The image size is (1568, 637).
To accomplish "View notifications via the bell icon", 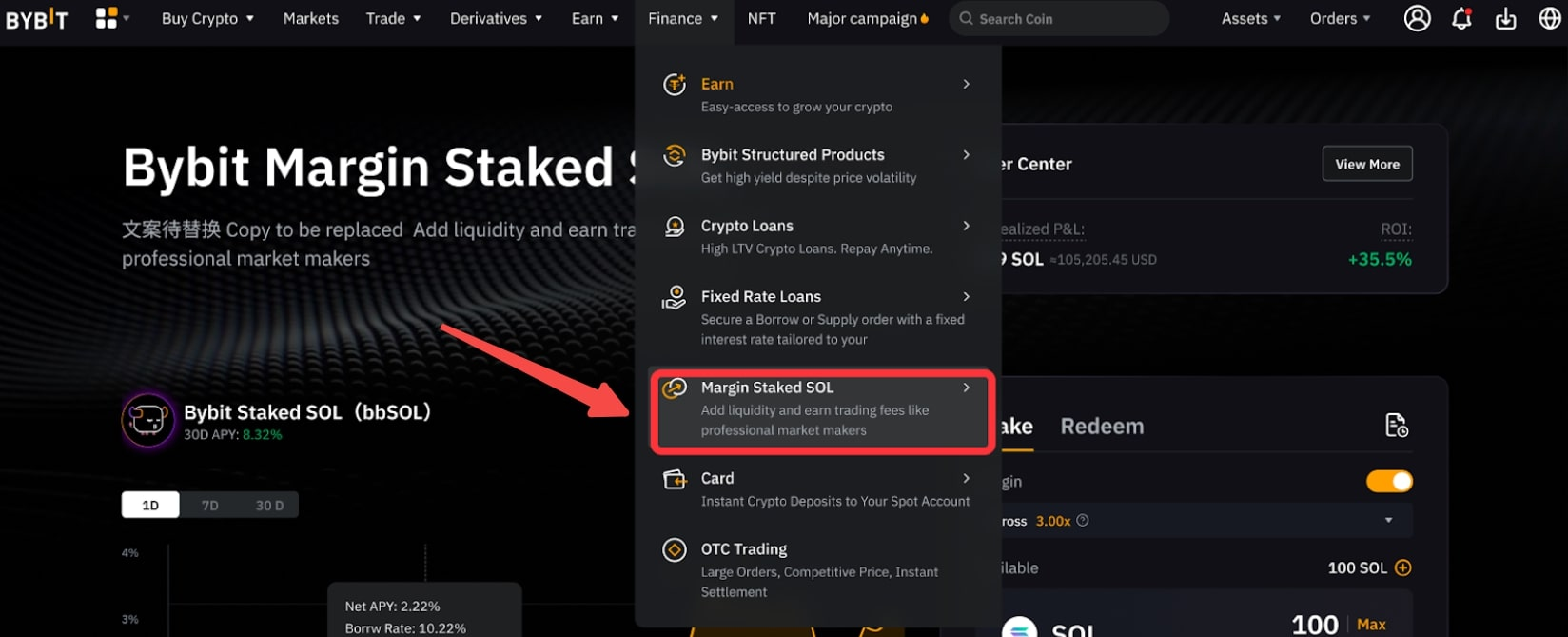I will click(1461, 18).
